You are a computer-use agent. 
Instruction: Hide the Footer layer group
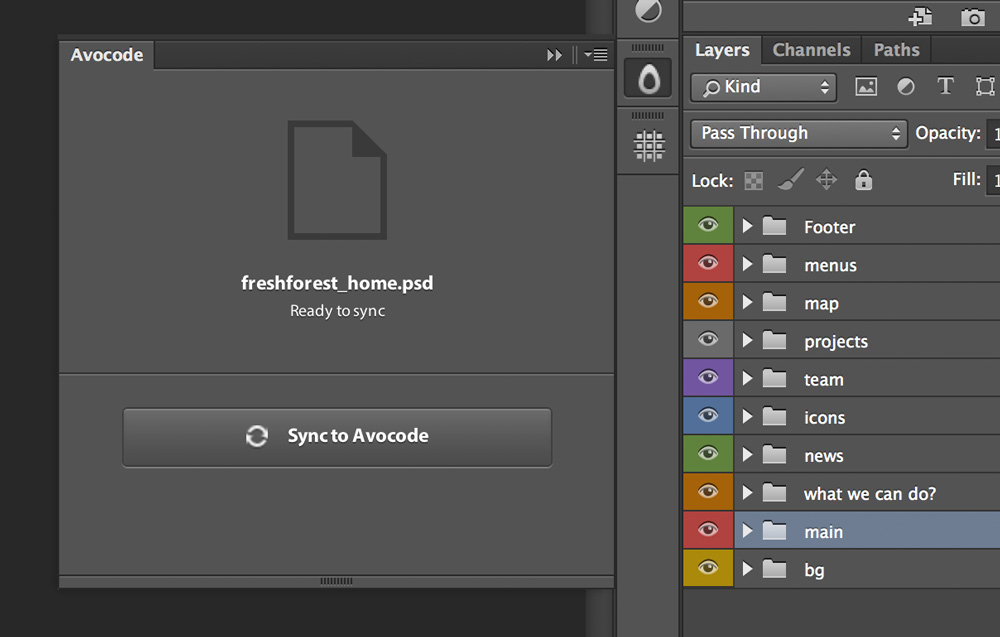[708, 224]
